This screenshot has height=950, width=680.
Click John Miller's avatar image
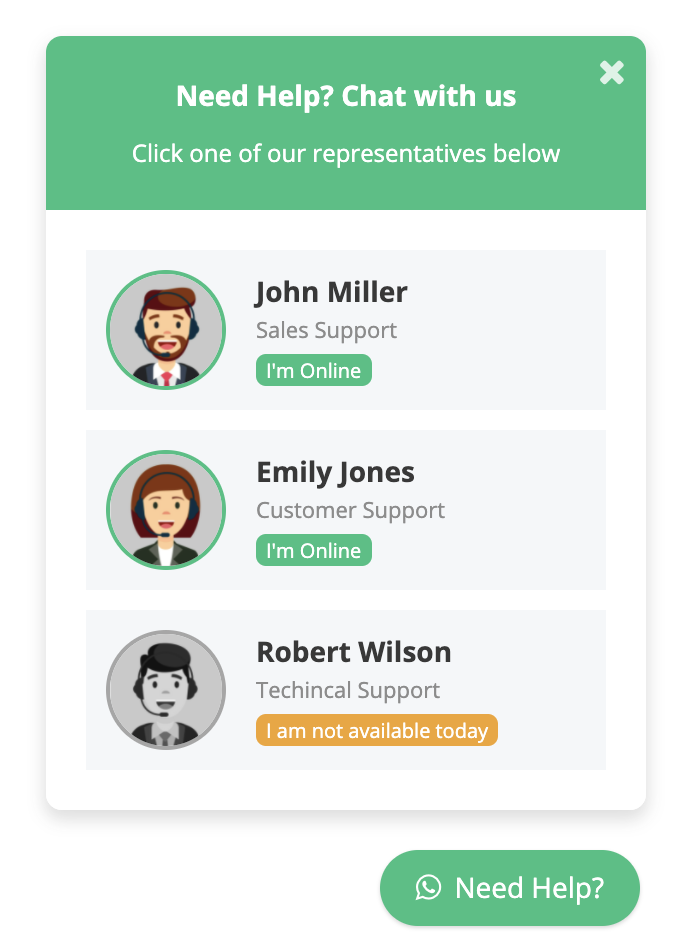tap(166, 330)
